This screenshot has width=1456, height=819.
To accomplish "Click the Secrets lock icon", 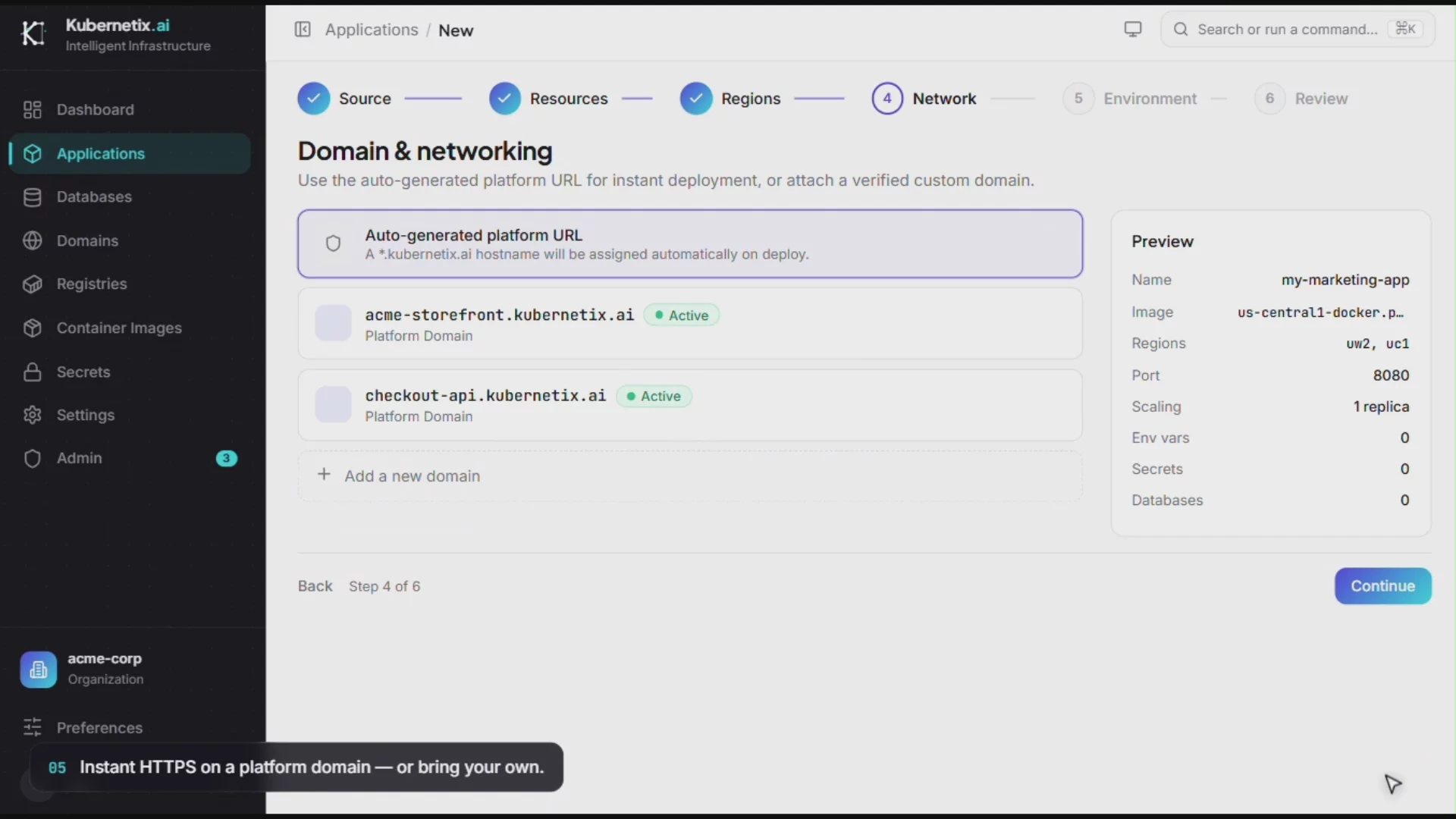I will (x=32, y=372).
